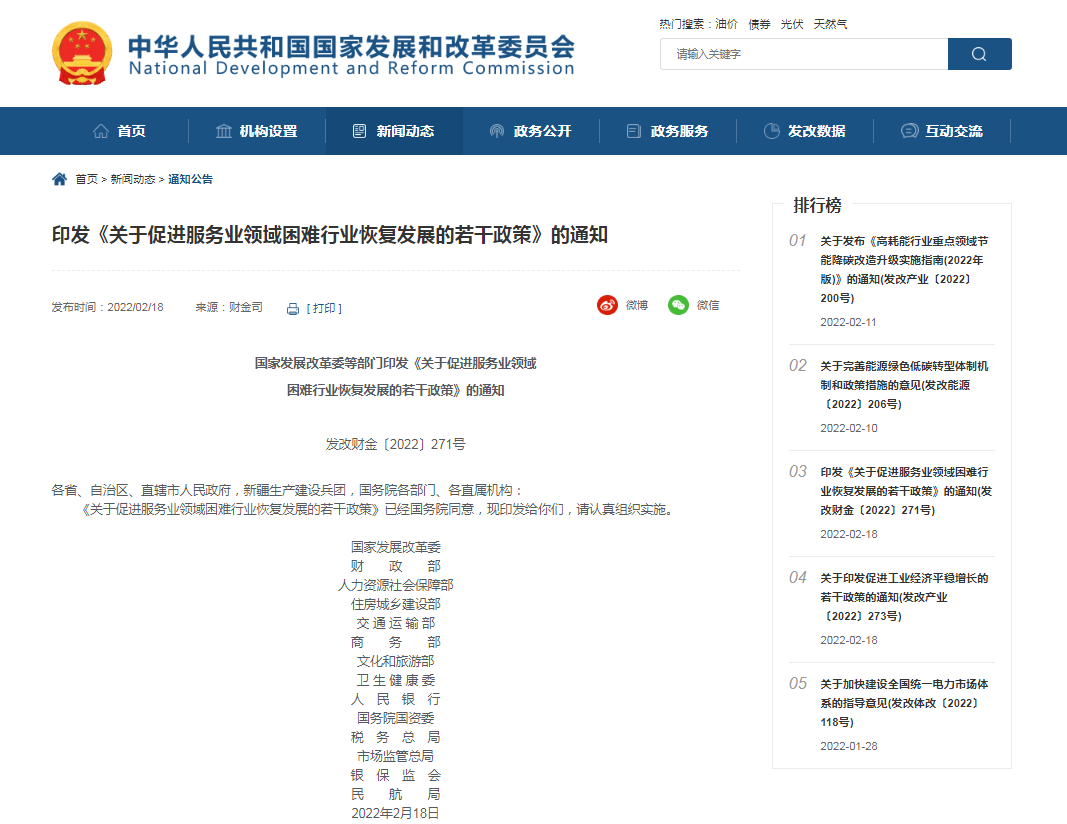The height and width of the screenshot is (824, 1067).
Task: Click the document number 发改财金〔2022〕271号
Action: point(395,444)
